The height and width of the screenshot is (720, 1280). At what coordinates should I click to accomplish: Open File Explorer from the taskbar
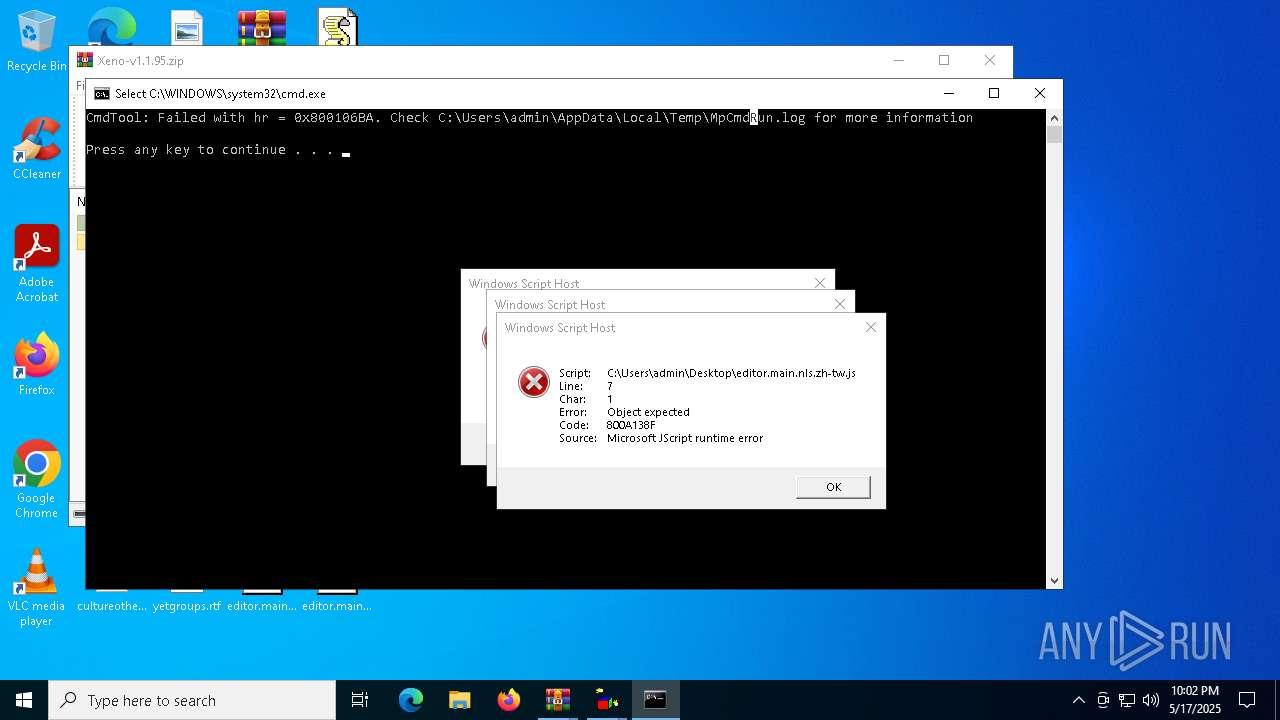pos(460,700)
